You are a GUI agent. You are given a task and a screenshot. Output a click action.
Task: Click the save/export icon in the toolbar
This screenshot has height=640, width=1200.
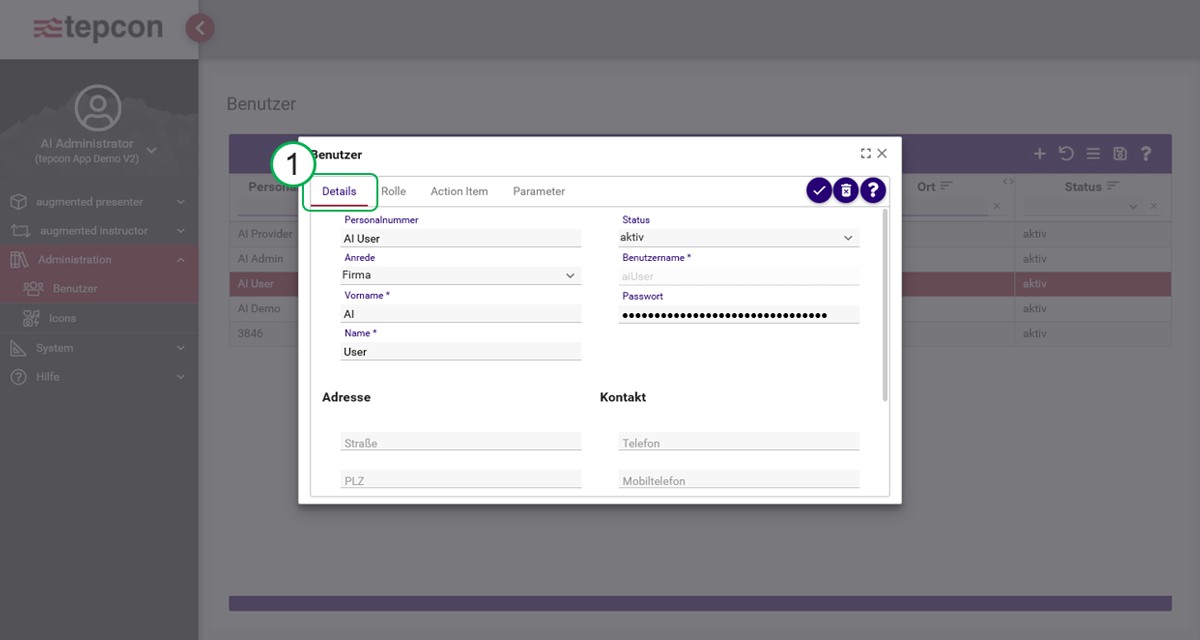1118,153
